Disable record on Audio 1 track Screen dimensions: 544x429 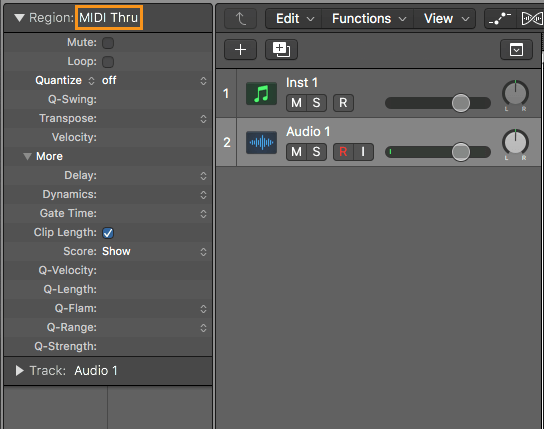343,152
